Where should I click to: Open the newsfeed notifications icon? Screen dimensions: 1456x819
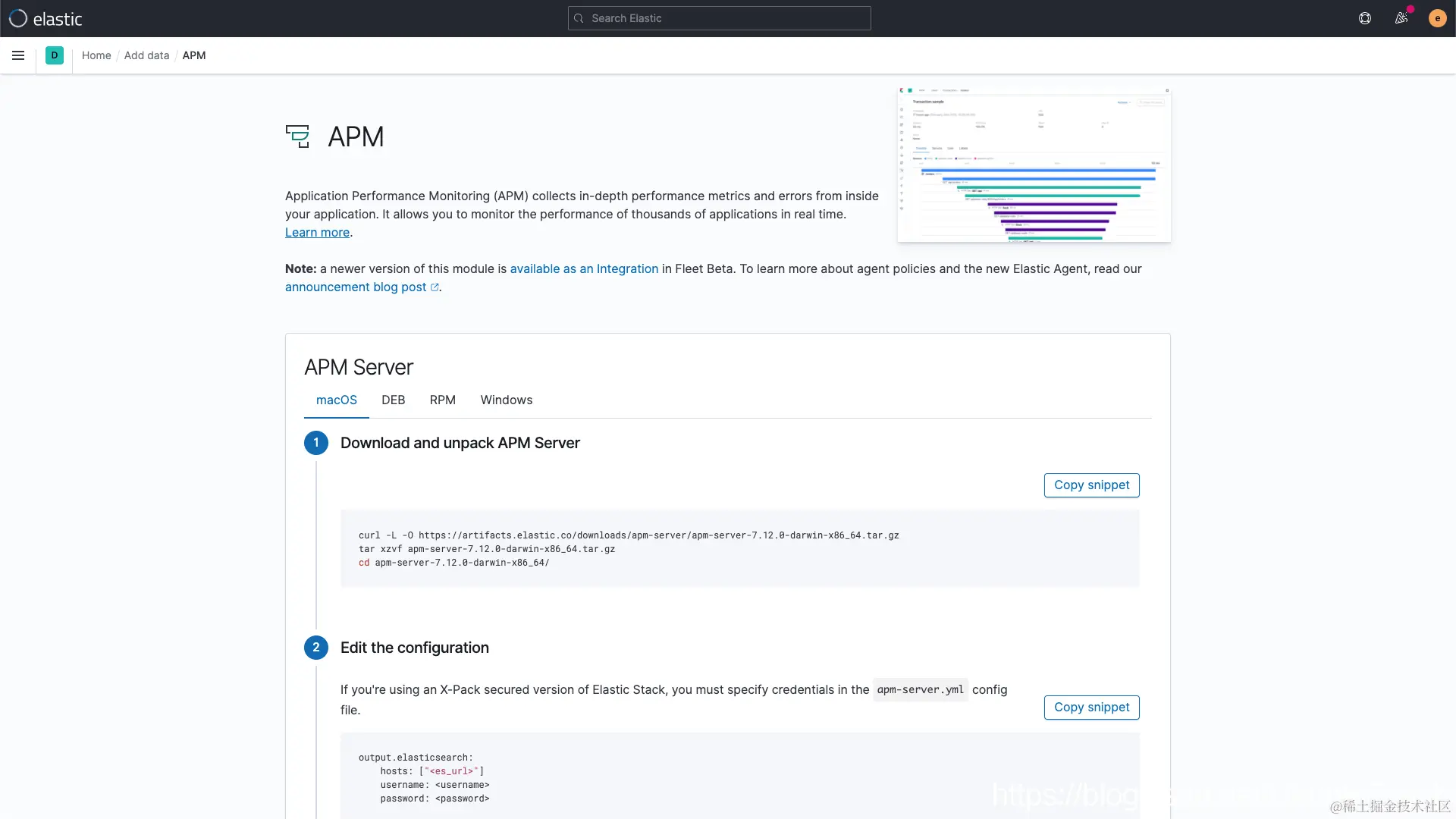(1401, 18)
